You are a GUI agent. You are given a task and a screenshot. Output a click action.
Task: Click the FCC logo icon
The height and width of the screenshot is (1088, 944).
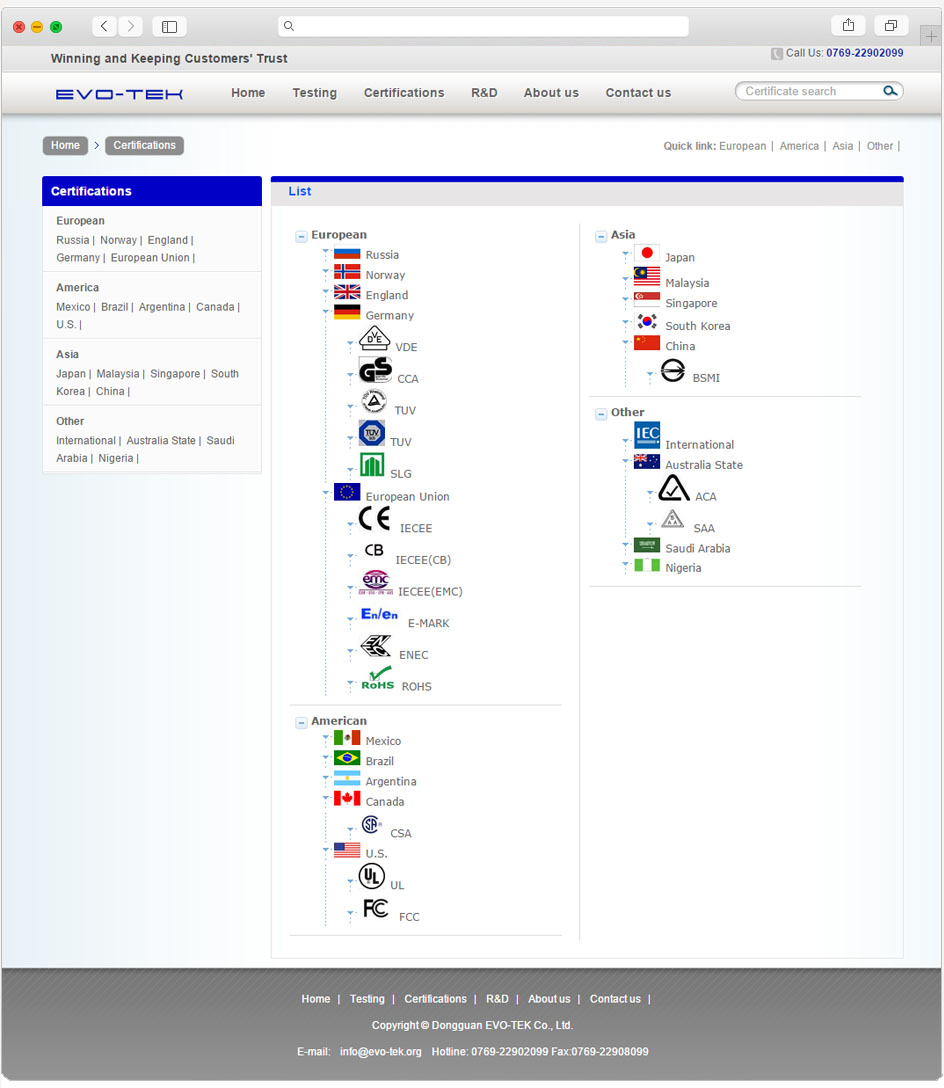(376, 909)
